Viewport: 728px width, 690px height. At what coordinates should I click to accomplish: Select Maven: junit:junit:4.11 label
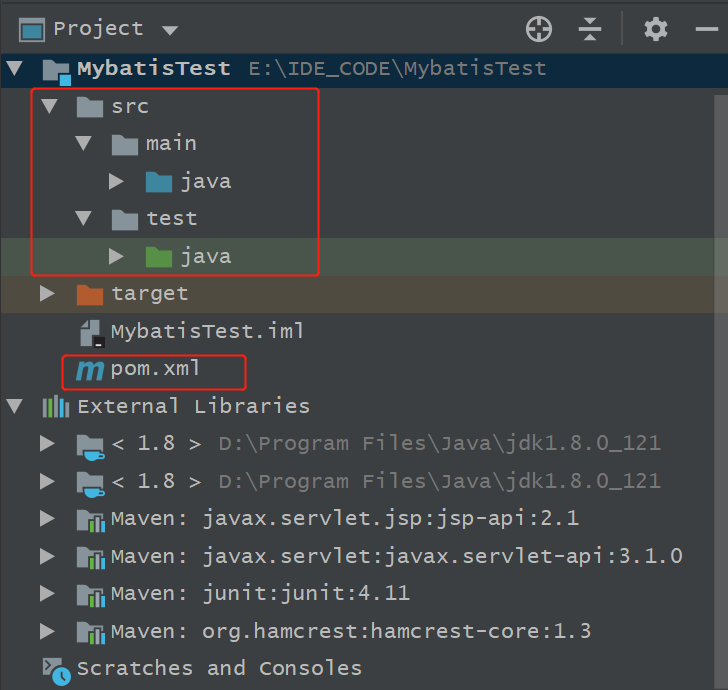(x=260, y=594)
